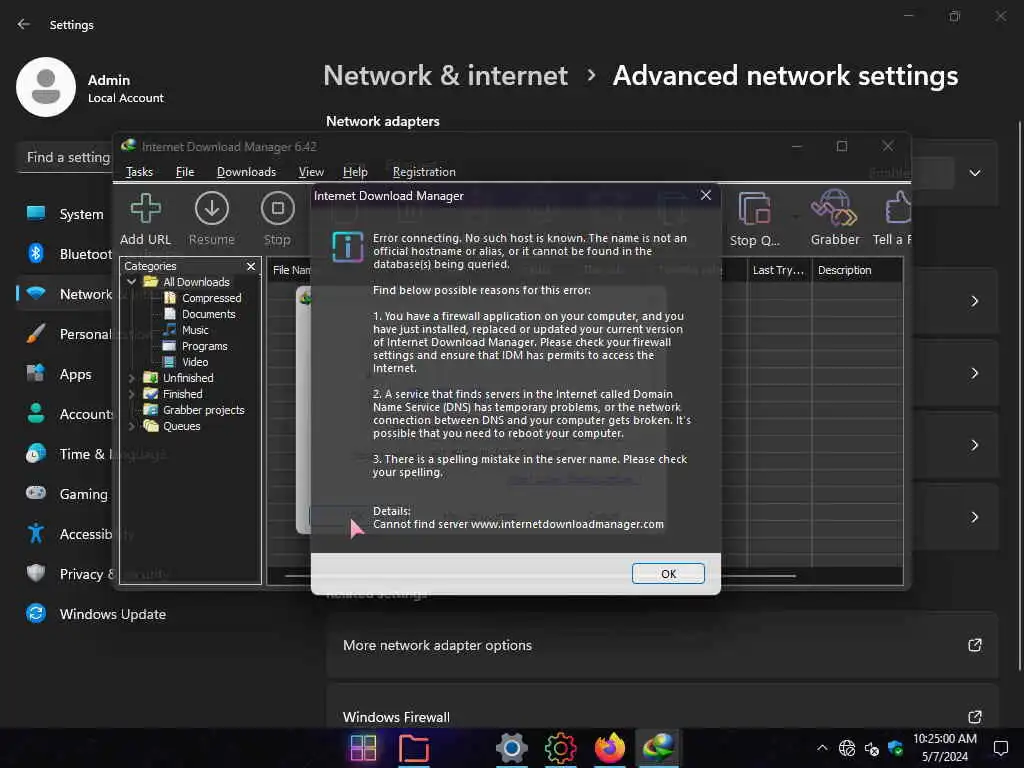
Task: Expand the Unfinished category node
Action: coord(131,378)
